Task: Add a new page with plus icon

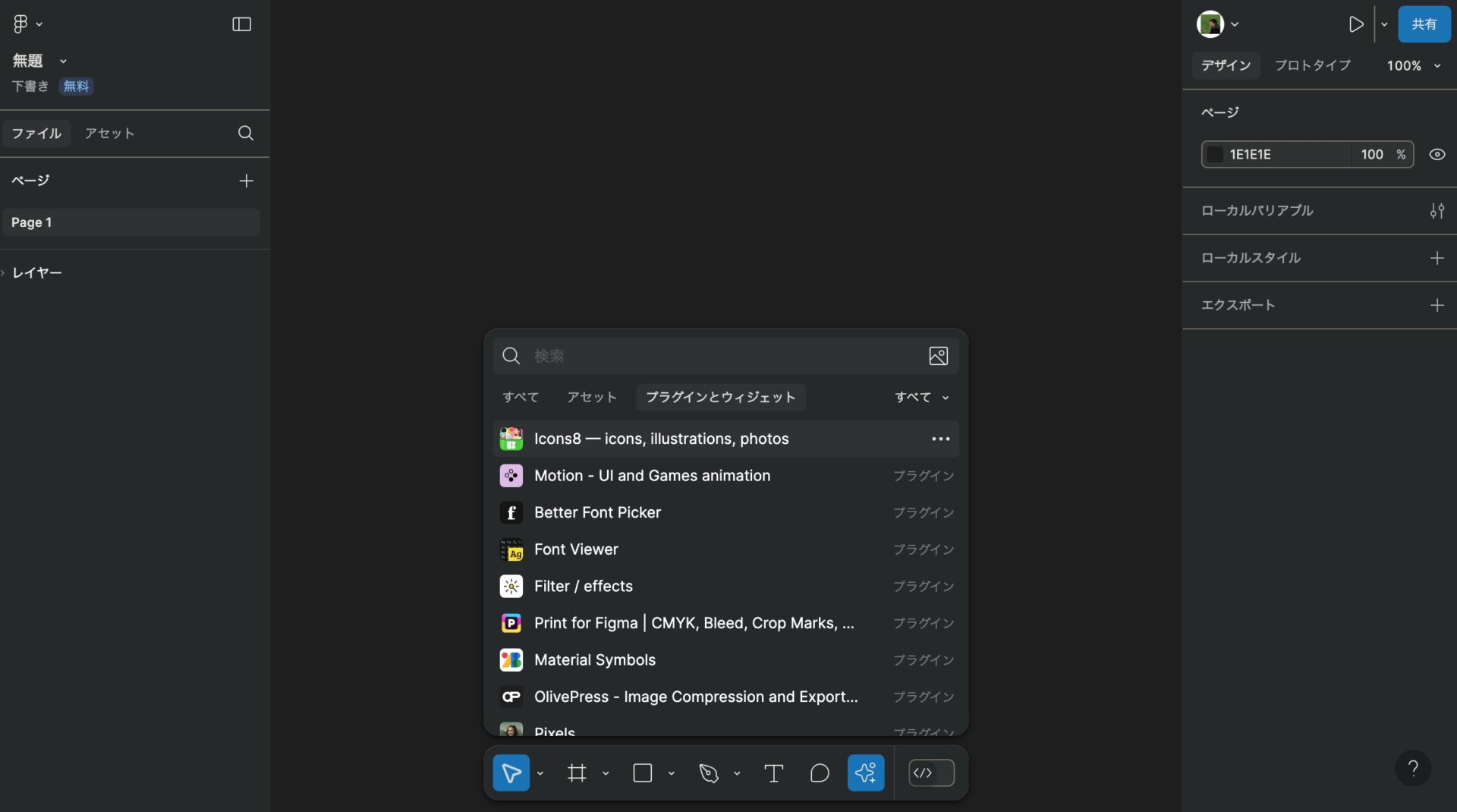Action: tap(246, 181)
